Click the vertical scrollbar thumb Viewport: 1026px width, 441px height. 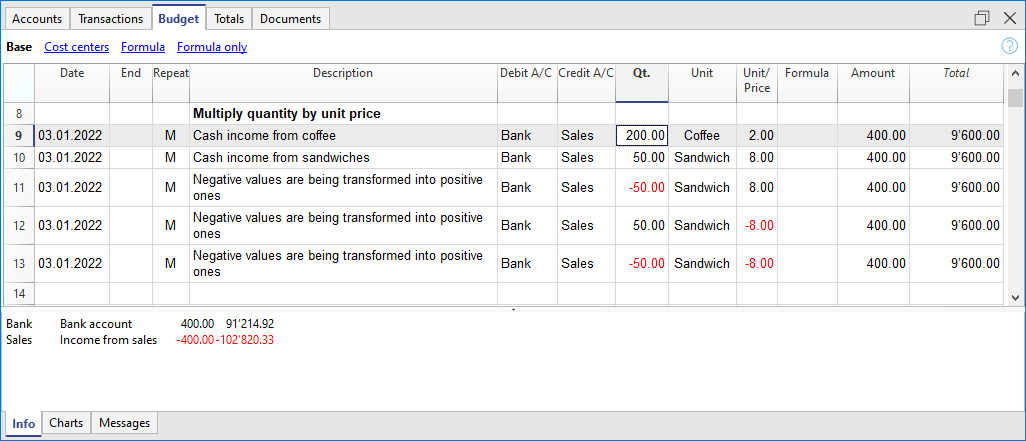pyautogui.click(x=1015, y=97)
